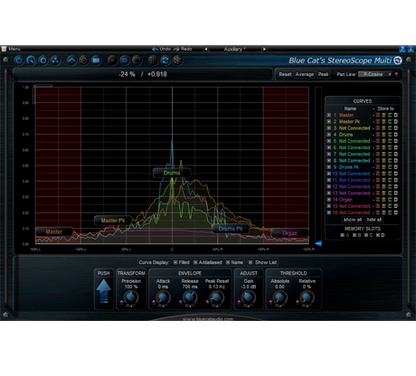The width and height of the screenshot is (416, 376).
Task: Click the dark square toolbar icon
Action: (136, 60)
